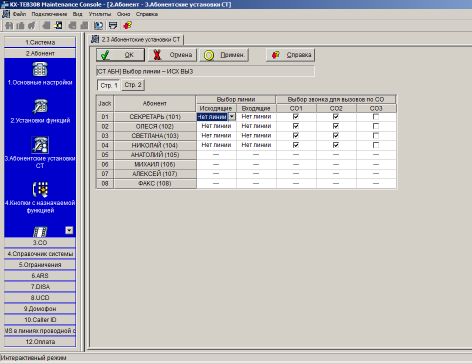The width and height of the screenshot is (472, 364).
Task: Select the АНАТОЛИЙ (105) subscriber row
Action: (246, 155)
